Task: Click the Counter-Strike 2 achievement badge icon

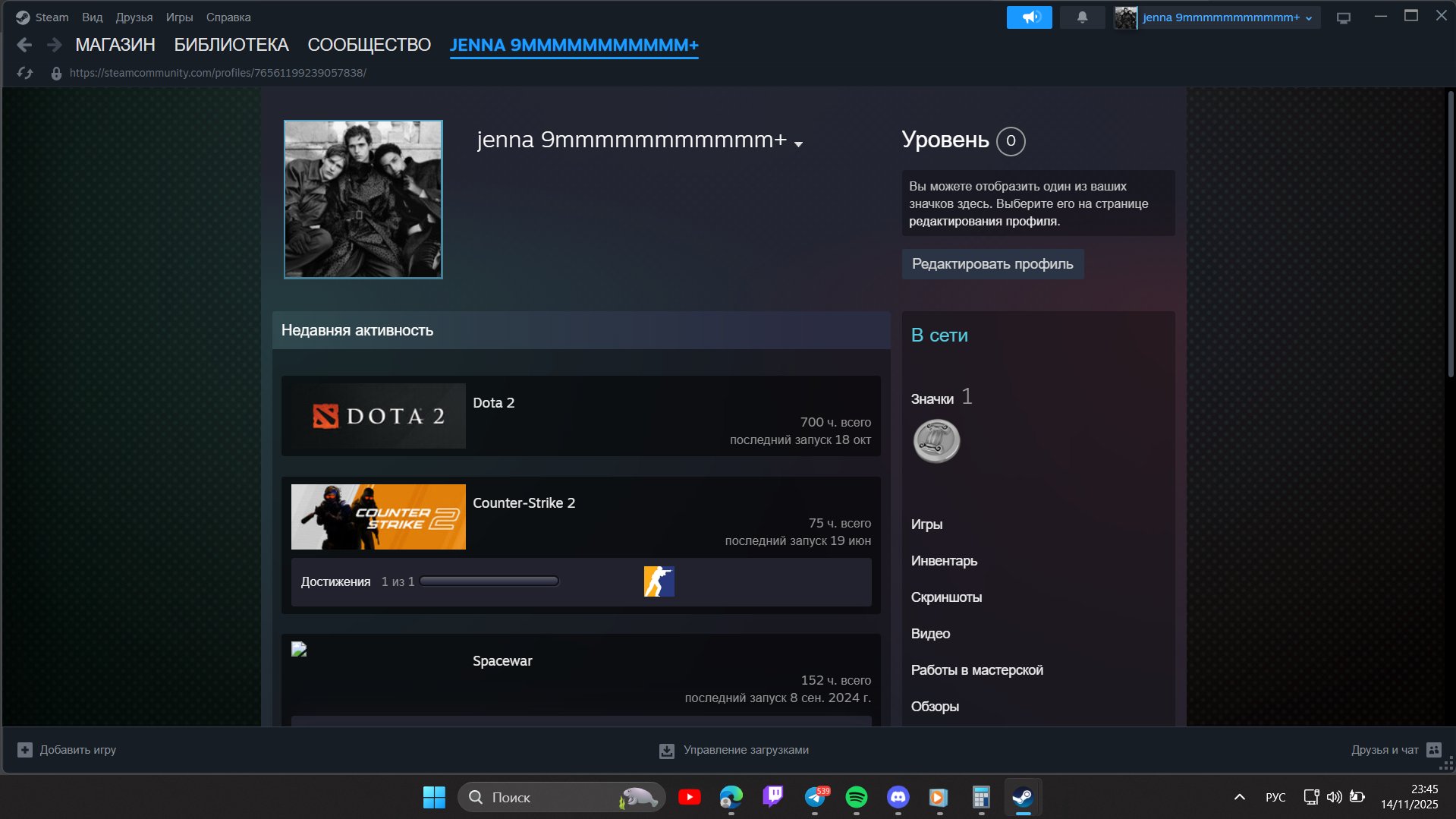Action: [659, 581]
